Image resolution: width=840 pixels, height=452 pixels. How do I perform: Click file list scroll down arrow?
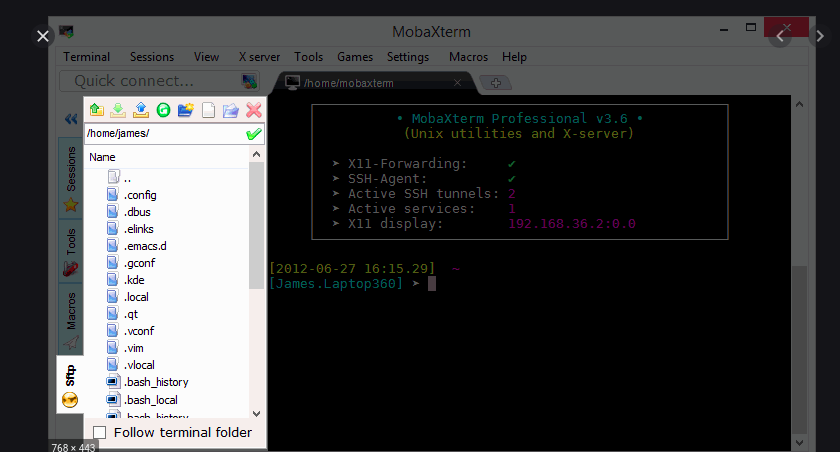tap(256, 413)
